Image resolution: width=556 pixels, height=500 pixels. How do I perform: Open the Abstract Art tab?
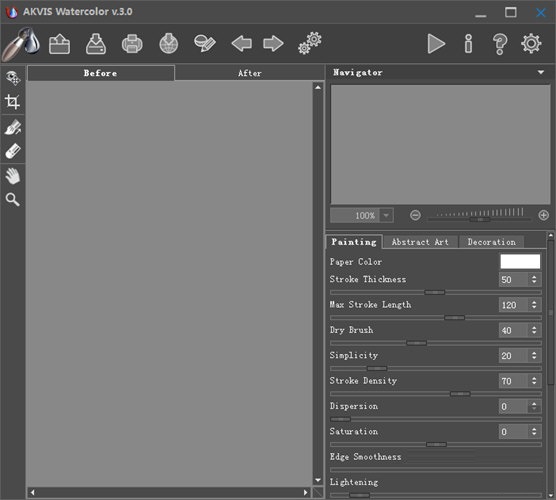[x=420, y=242]
